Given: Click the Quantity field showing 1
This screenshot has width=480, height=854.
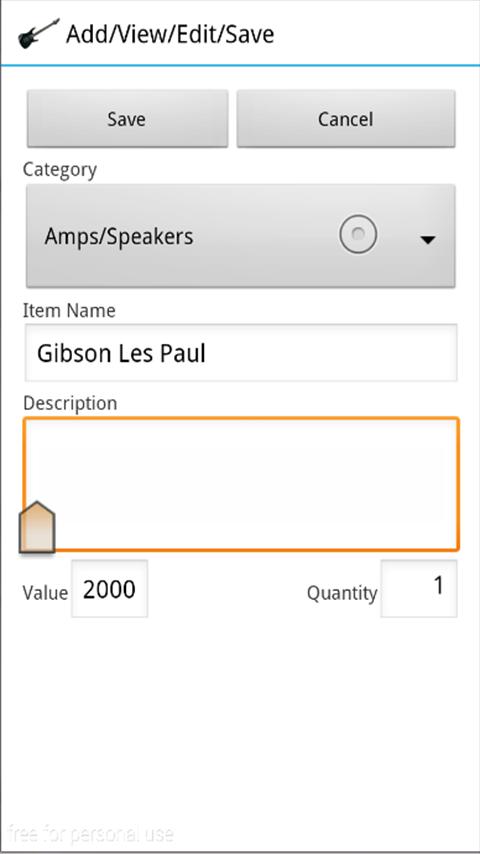Looking at the screenshot, I should 419,589.
